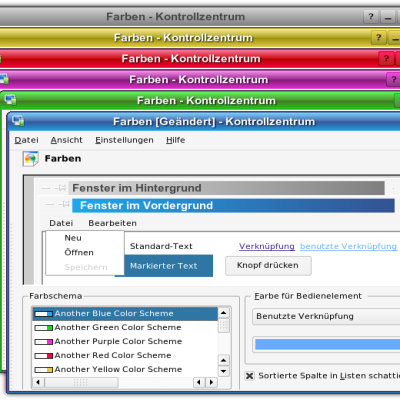Click the purple window's help question-mark button
The image size is (400, 400).
[x=393, y=79]
